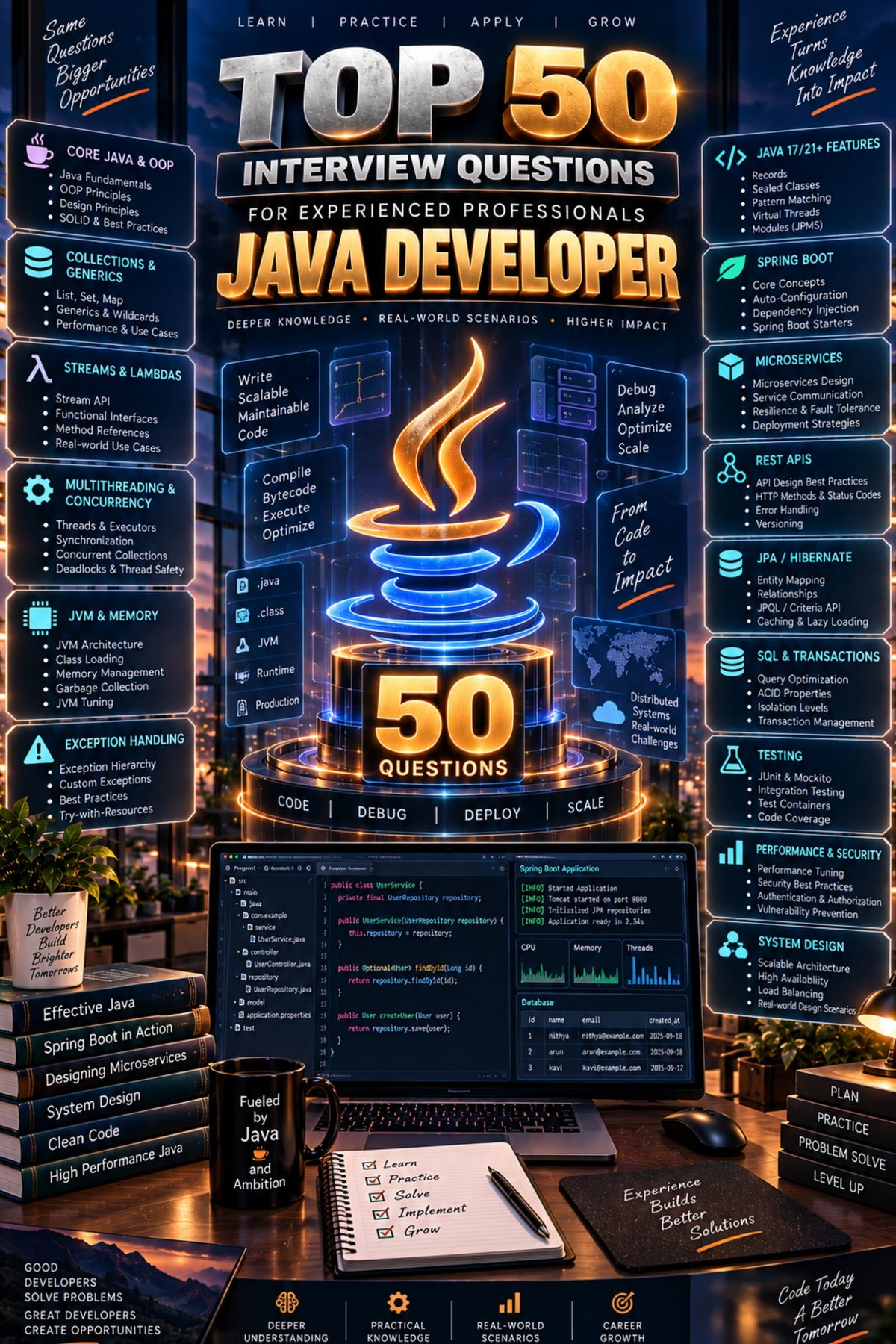
Task: Click the nithya@example.com cell in Database table
Action: pos(613,1036)
